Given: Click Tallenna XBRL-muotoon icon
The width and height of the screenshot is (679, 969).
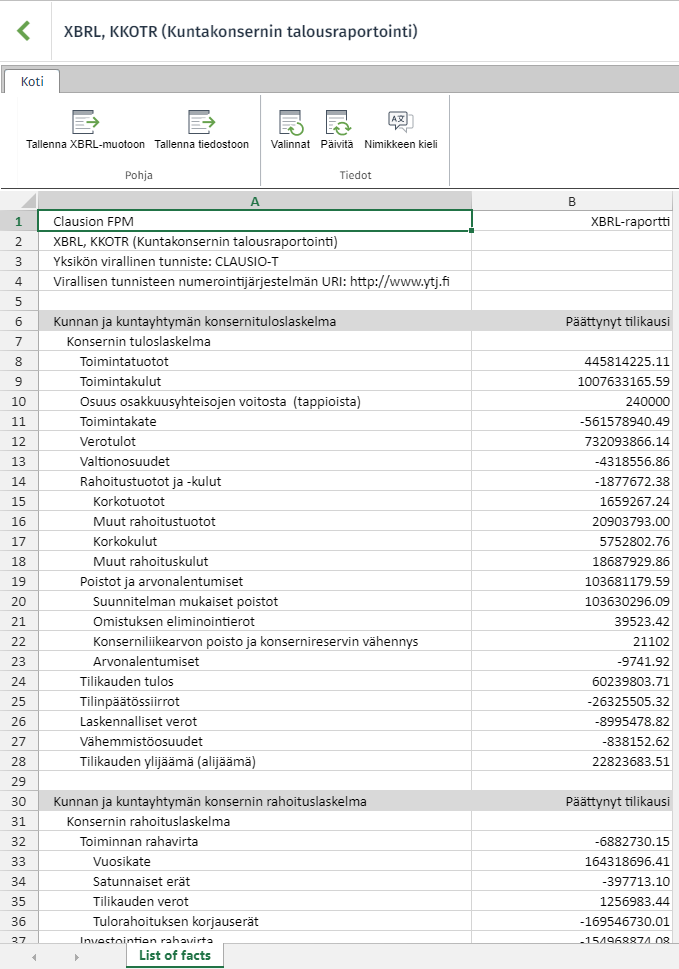Looking at the screenshot, I should pos(85,122).
